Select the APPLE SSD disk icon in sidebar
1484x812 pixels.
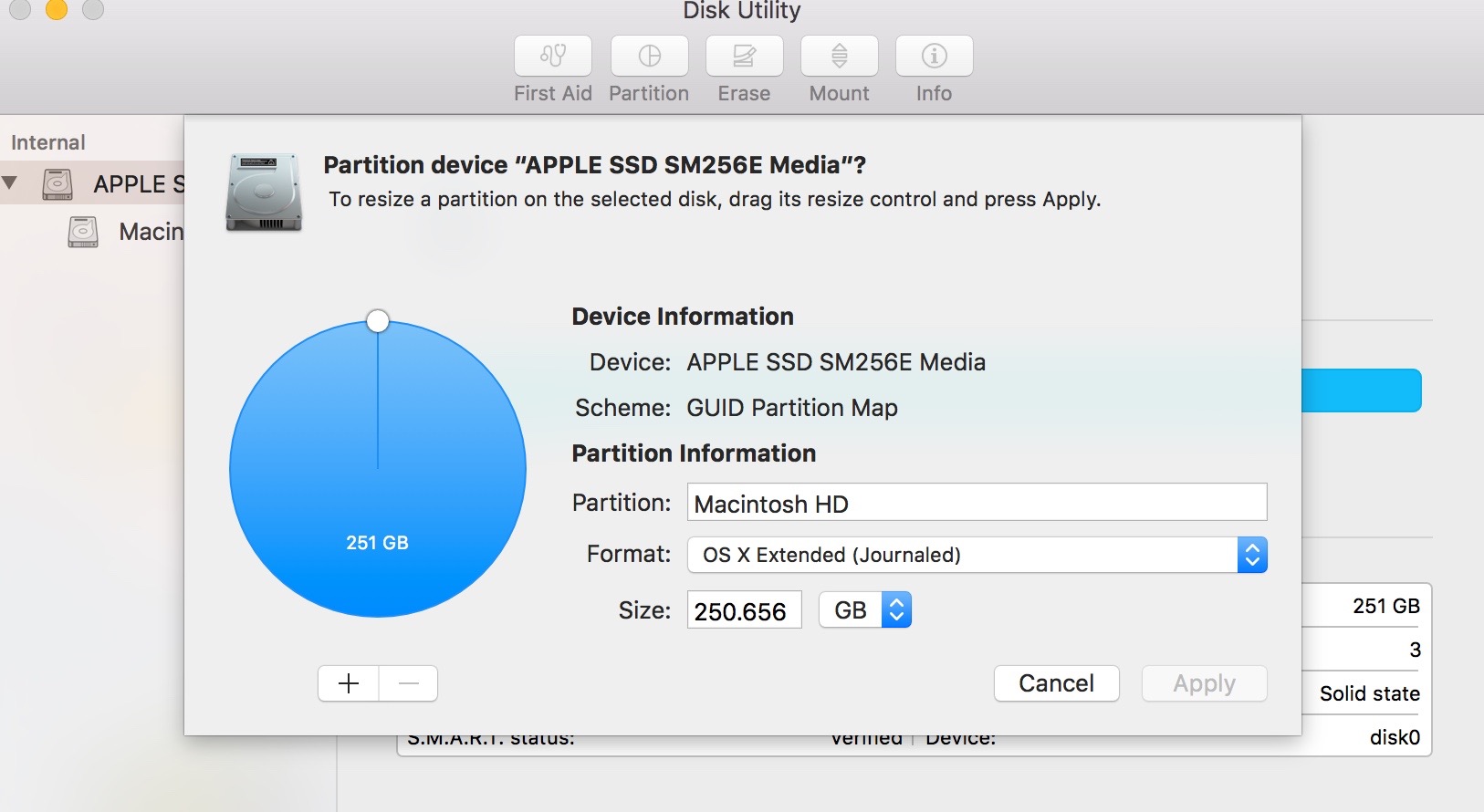(x=57, y=184)
